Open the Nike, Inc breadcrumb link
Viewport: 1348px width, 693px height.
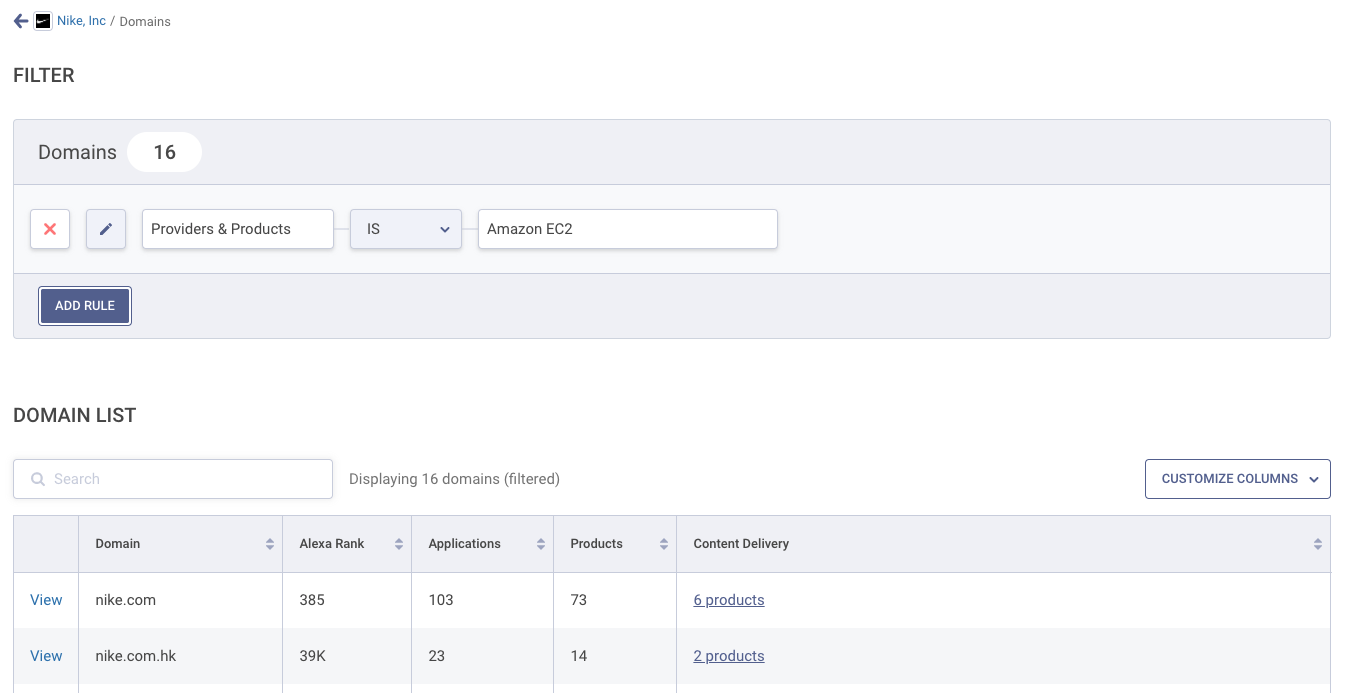(81, 21)
